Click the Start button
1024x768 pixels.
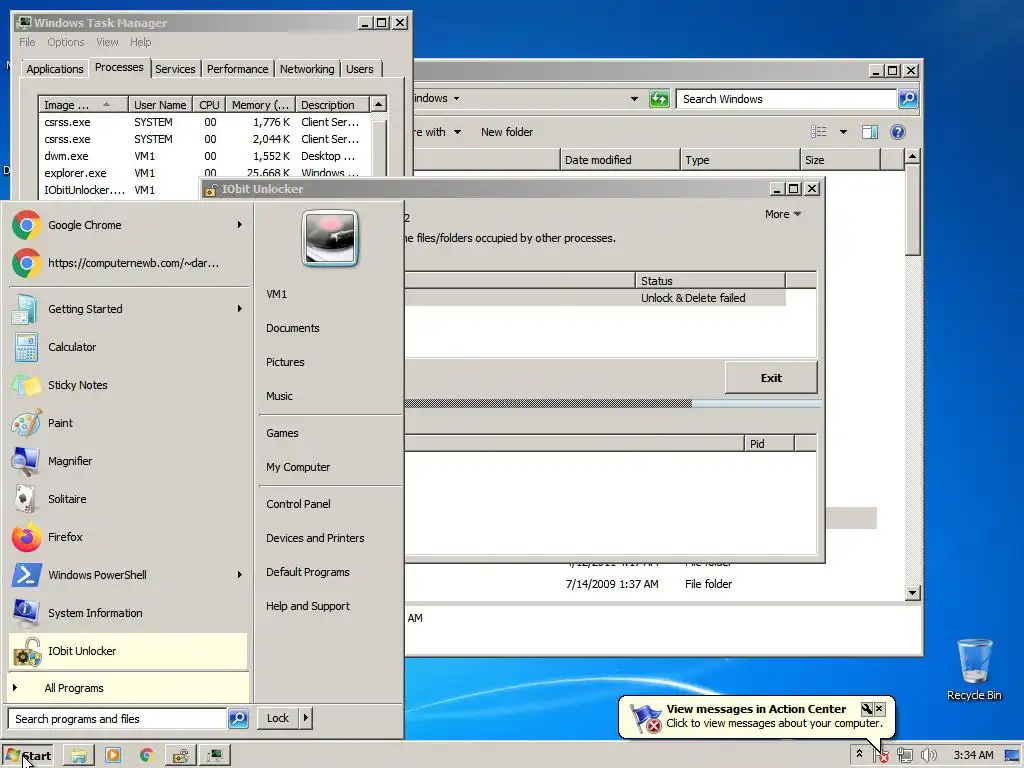click(27, 756)
